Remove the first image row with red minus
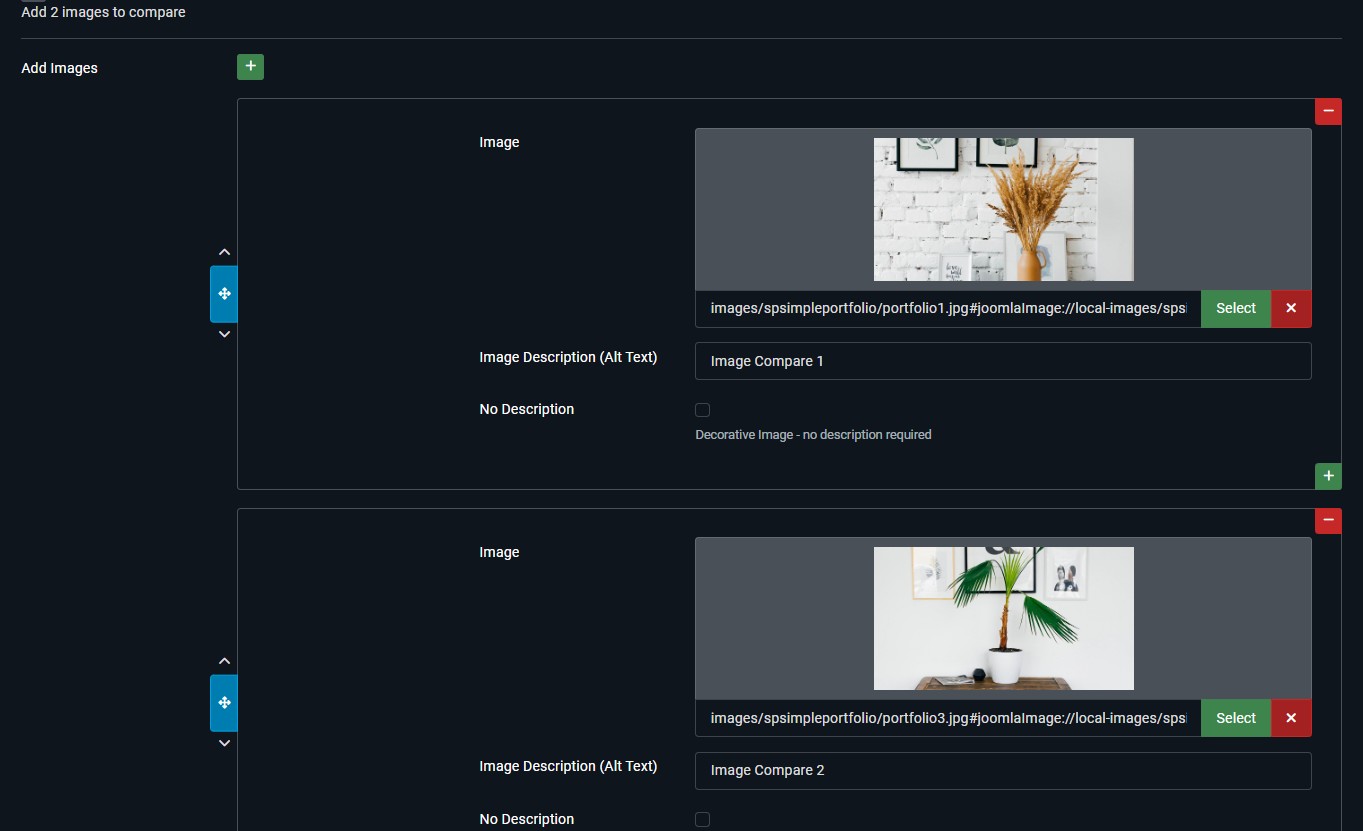This screenshot has width=1363, height=831. click(1328, 111)
